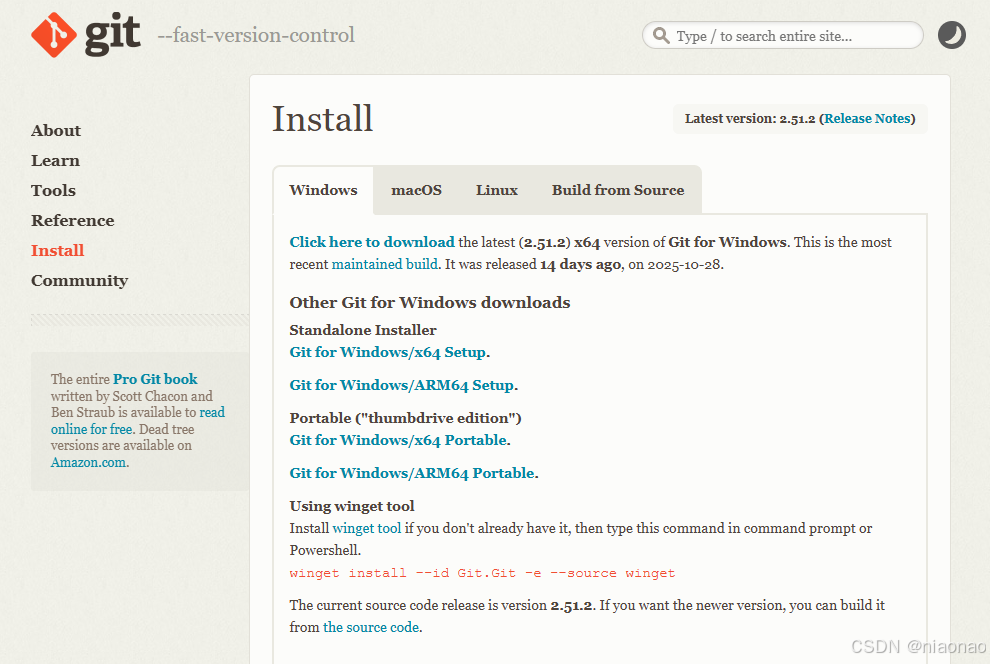Switch to the Linux tab
The image size is (990, 664).
click(497, 190)
